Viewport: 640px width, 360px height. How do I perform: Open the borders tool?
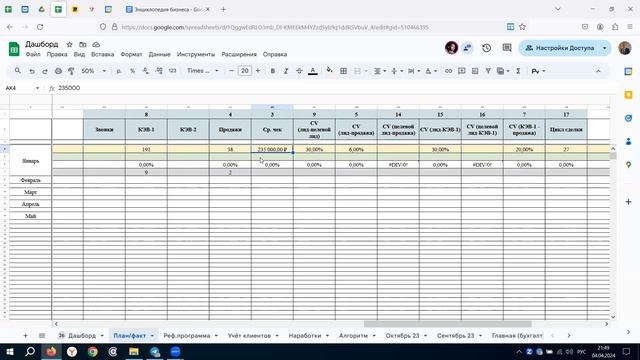(x=343, y=71)
